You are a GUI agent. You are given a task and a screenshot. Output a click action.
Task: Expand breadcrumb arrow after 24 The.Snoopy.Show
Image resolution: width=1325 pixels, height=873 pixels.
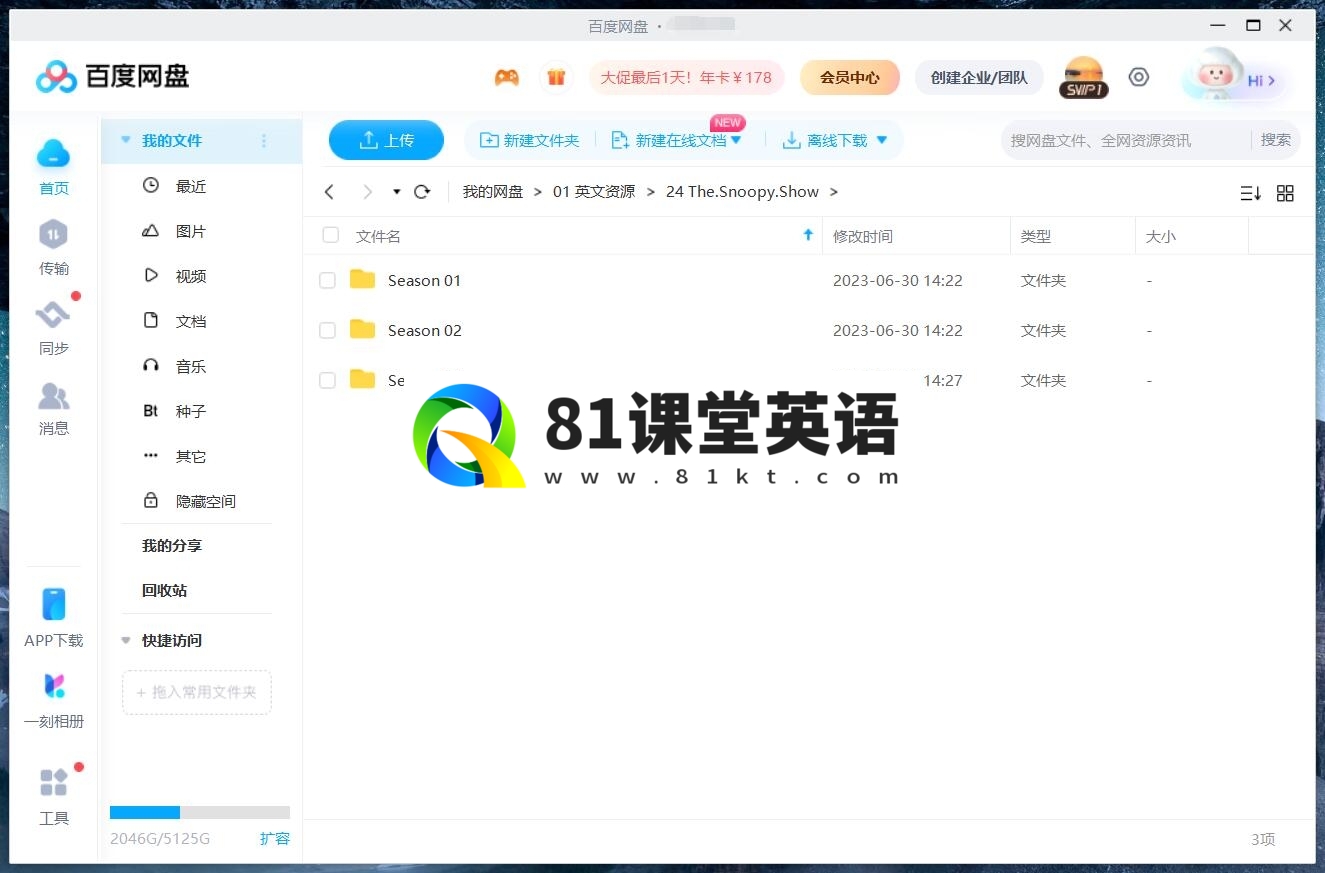tap(834, 192)
